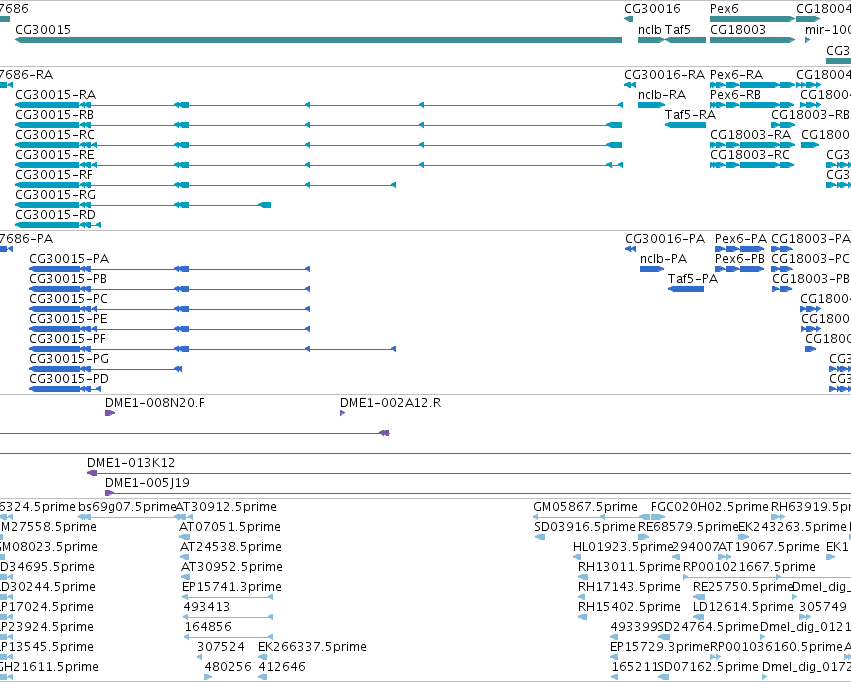The height and width of the screenshot is (682, 851).
Task: Select the CG18003-RC transcript label
Action: click(750, 155)
